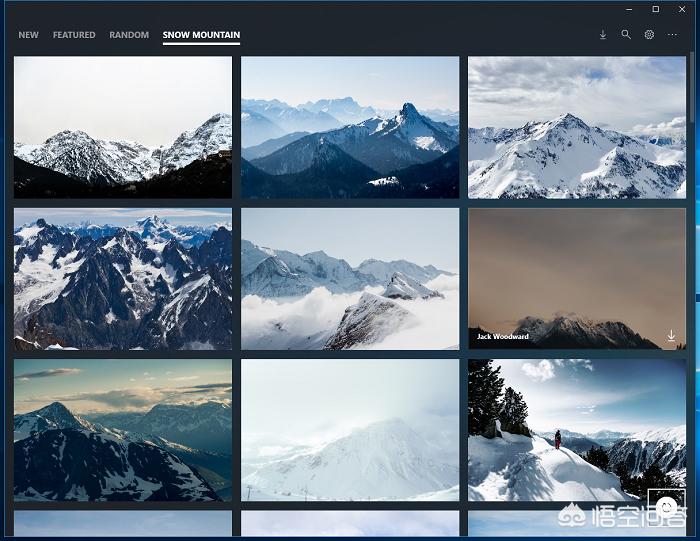Open the settings gear icon

pyautogui.click(x=649, y=35)
